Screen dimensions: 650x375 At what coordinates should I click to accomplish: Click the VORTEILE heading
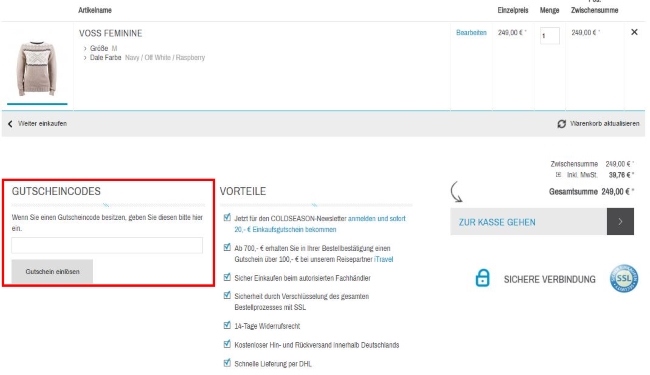(243, 191)
